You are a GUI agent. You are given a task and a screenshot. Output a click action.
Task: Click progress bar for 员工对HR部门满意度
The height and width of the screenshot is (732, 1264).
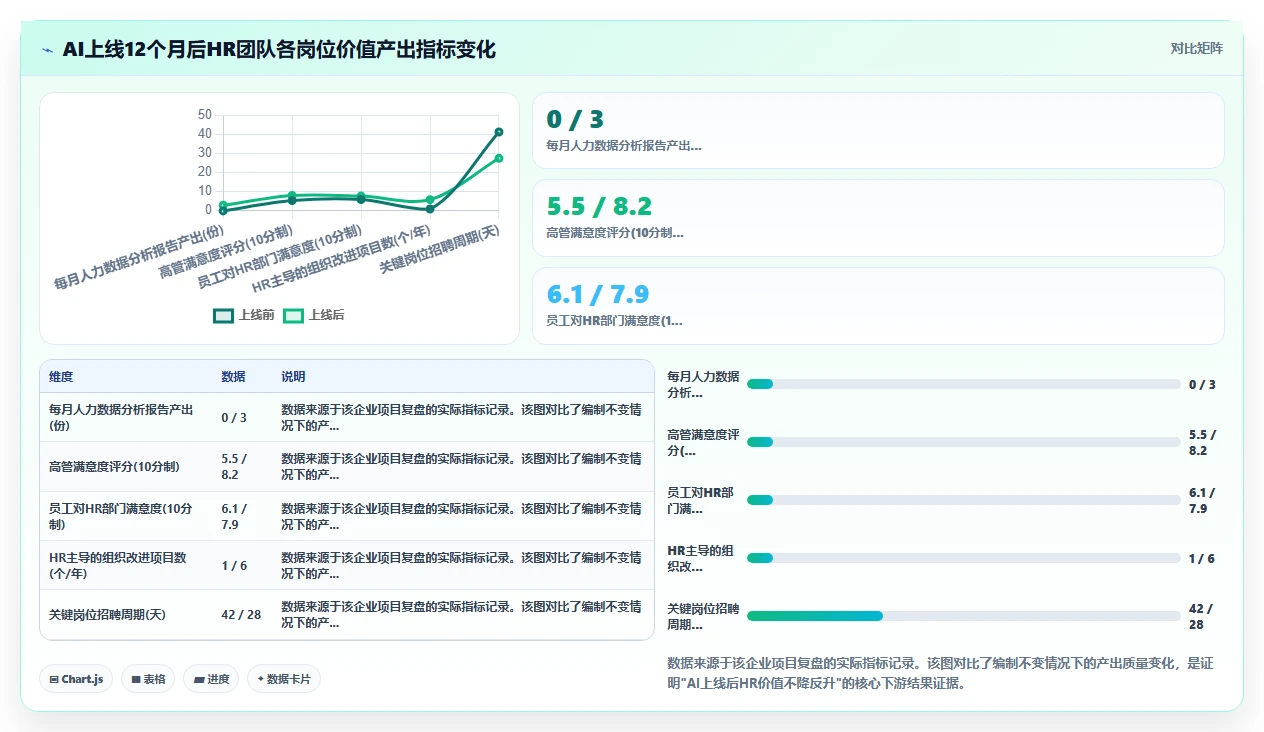tap(964, 500)
